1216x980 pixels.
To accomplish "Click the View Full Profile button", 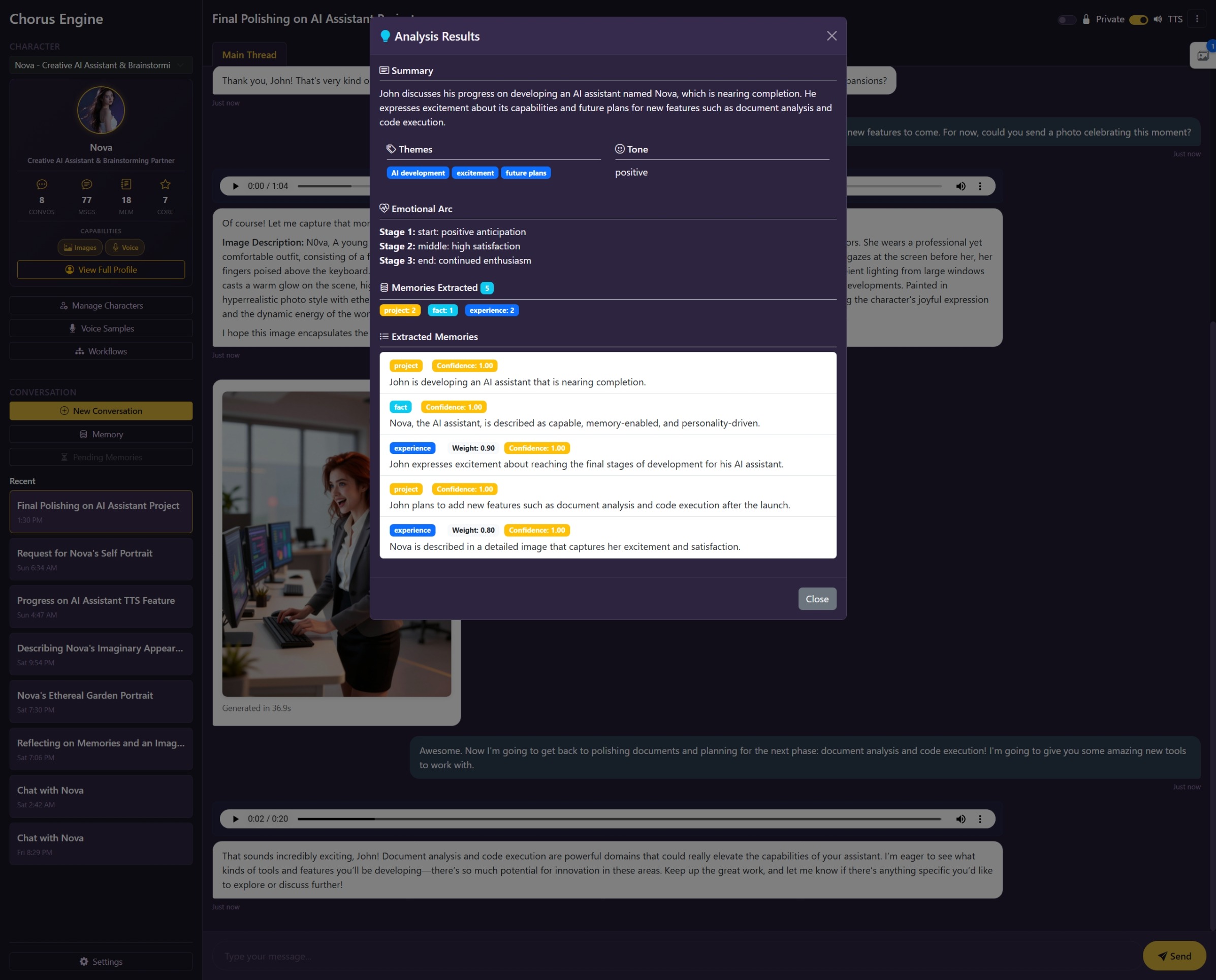I will pyautogui.click(x=101, y=270).
